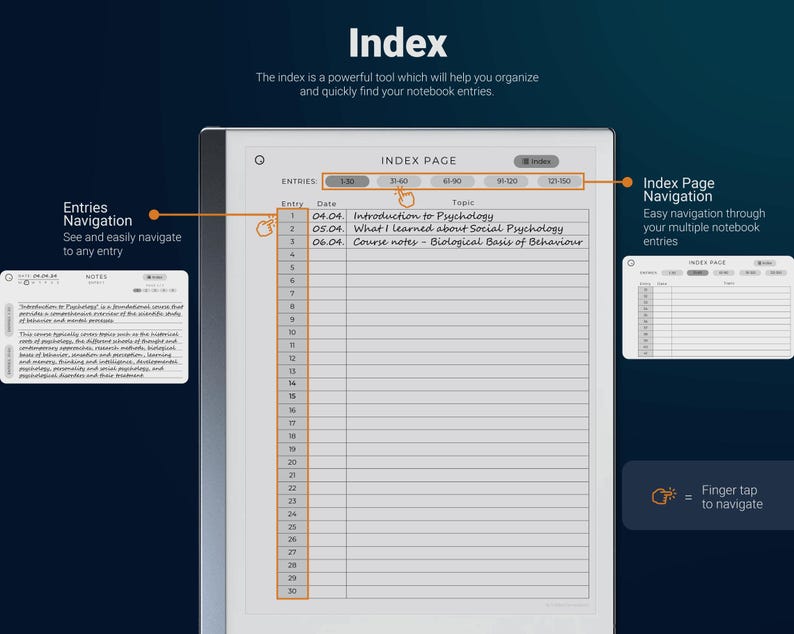Click the date cell 05.04. in row 2
Viewport: 794px width, 634px height.
(x=328, y=229)
